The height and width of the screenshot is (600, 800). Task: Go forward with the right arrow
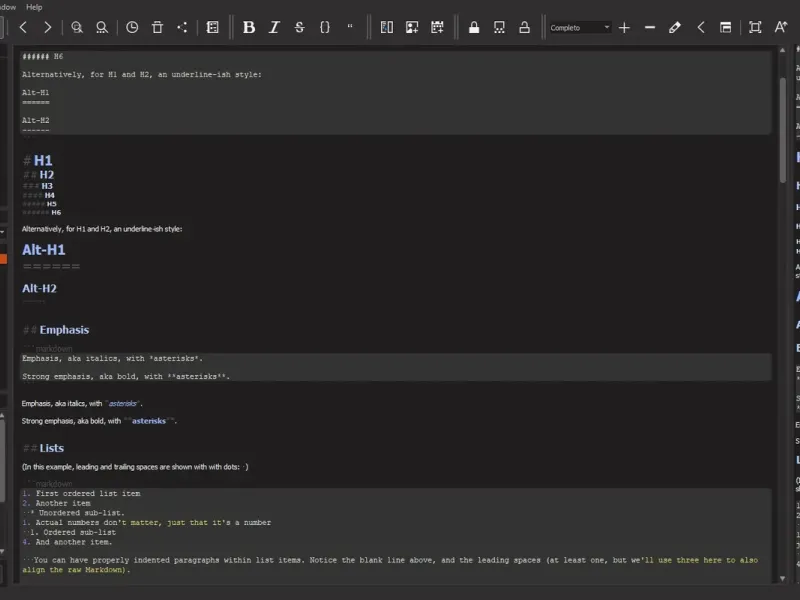pyautogui.click(x=47, y=27)
